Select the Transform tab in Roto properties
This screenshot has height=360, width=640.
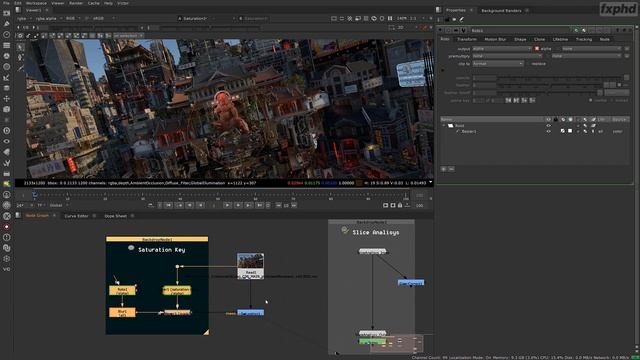(467, 39)
